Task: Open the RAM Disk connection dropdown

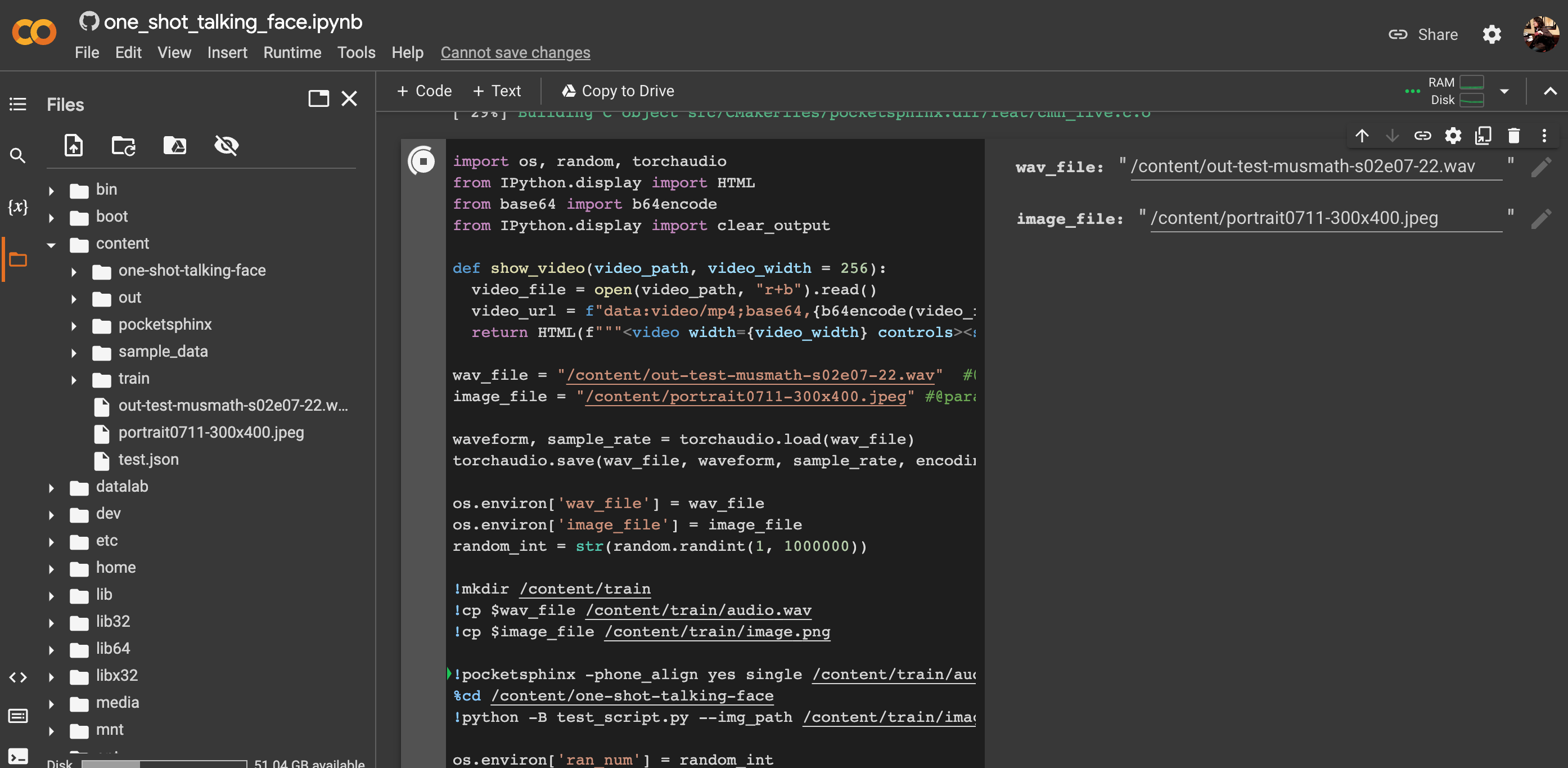Action: point(1504,91)
